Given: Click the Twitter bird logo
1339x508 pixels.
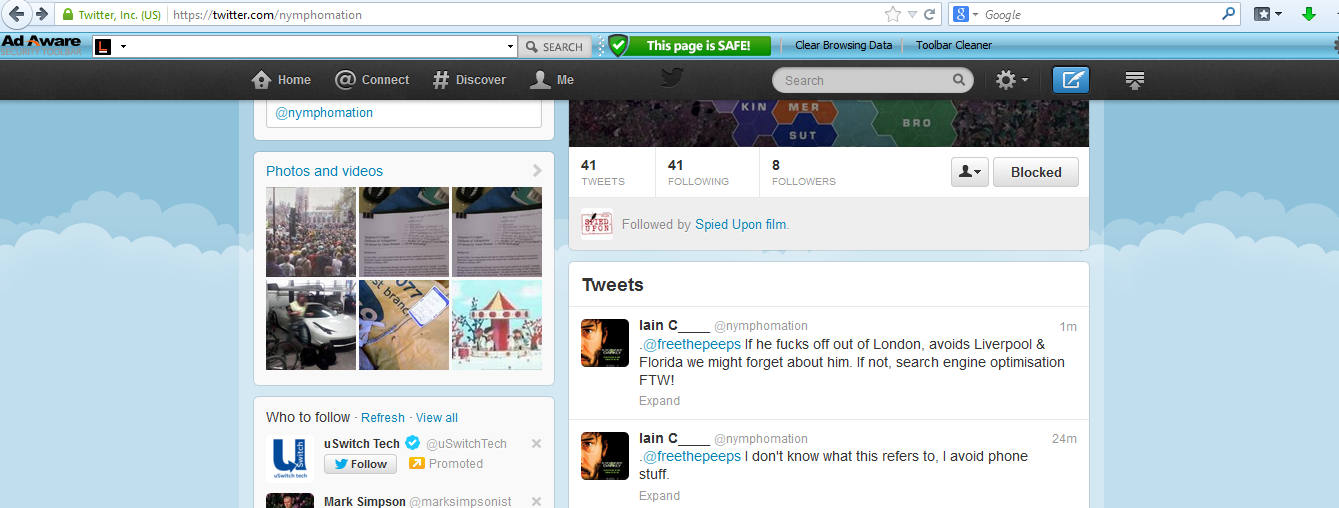Looking at the screenshot, I should click(x=669, y=79).
